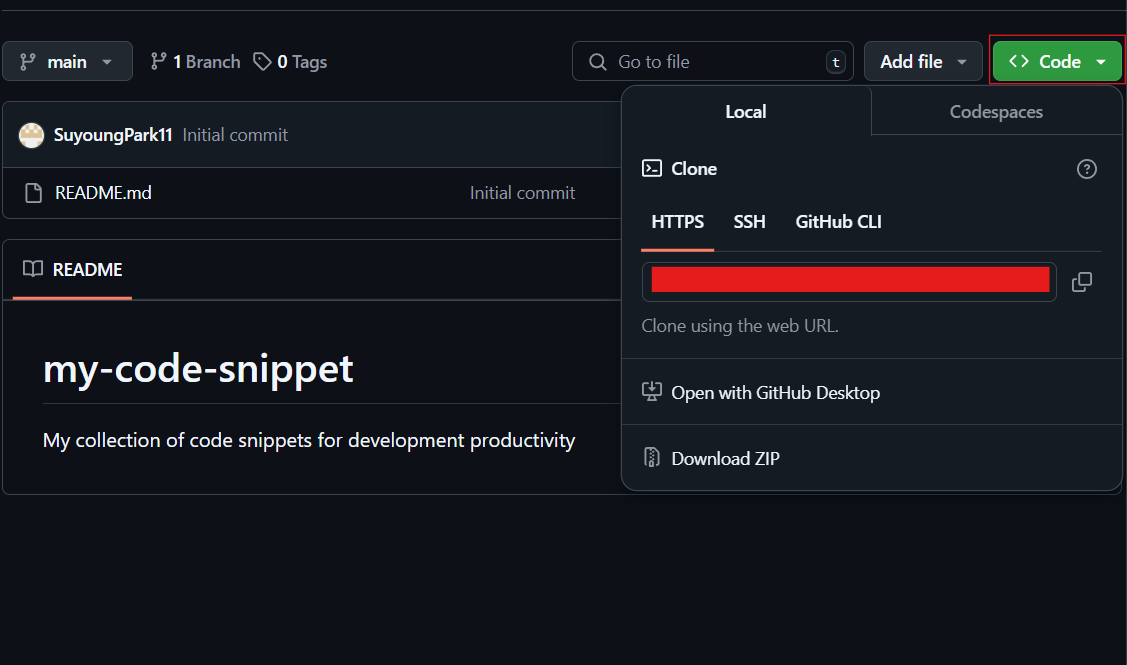Click the ZIP file icon next to Download ZIP
Image resolution: width=1127 pixels, height=665 pixels.
pyautogui.click(x=651, y=458)
